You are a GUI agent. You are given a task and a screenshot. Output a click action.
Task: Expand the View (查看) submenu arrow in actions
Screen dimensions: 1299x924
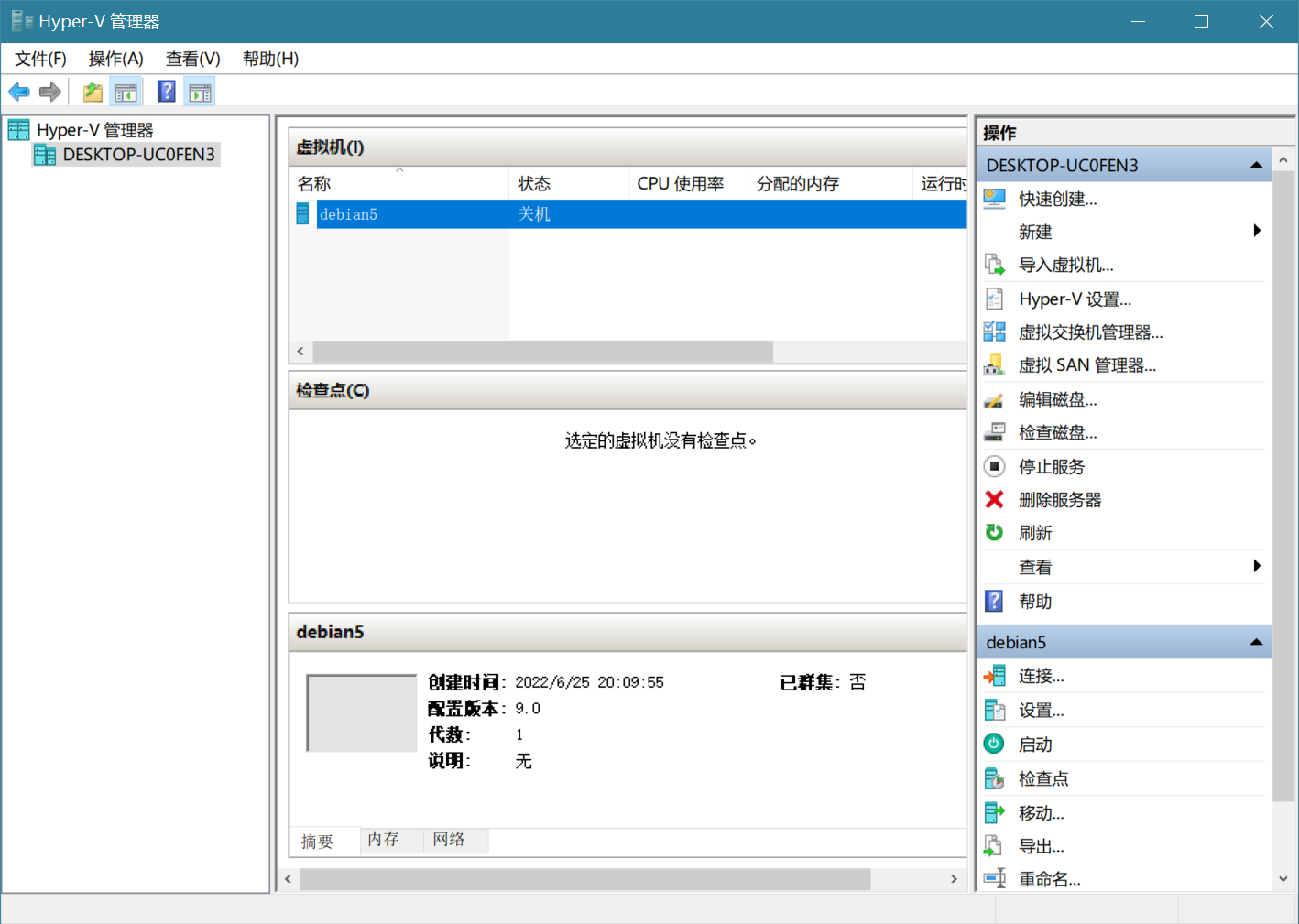1257,566
